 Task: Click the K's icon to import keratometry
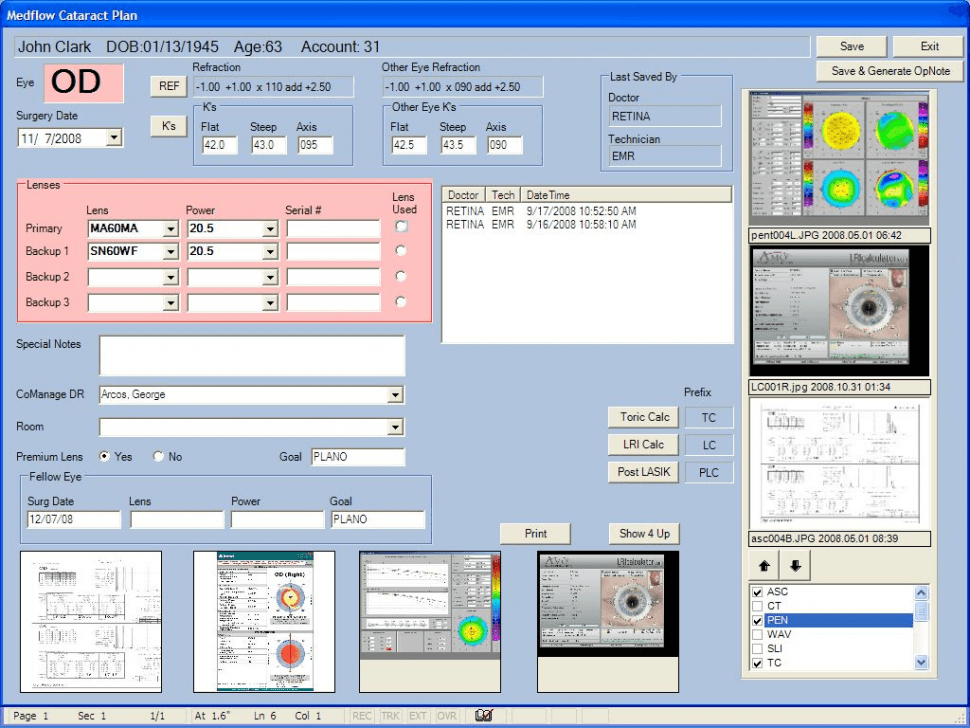click(x=167, y=126)
